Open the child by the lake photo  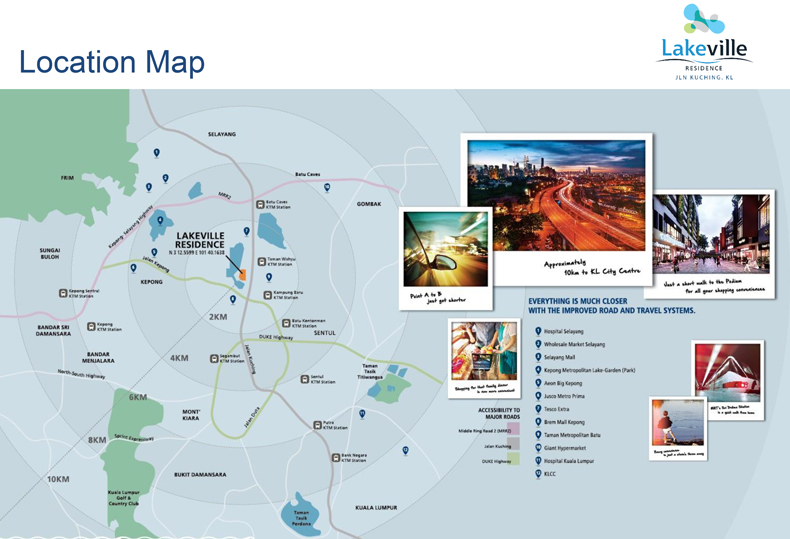tap(678, 423)
